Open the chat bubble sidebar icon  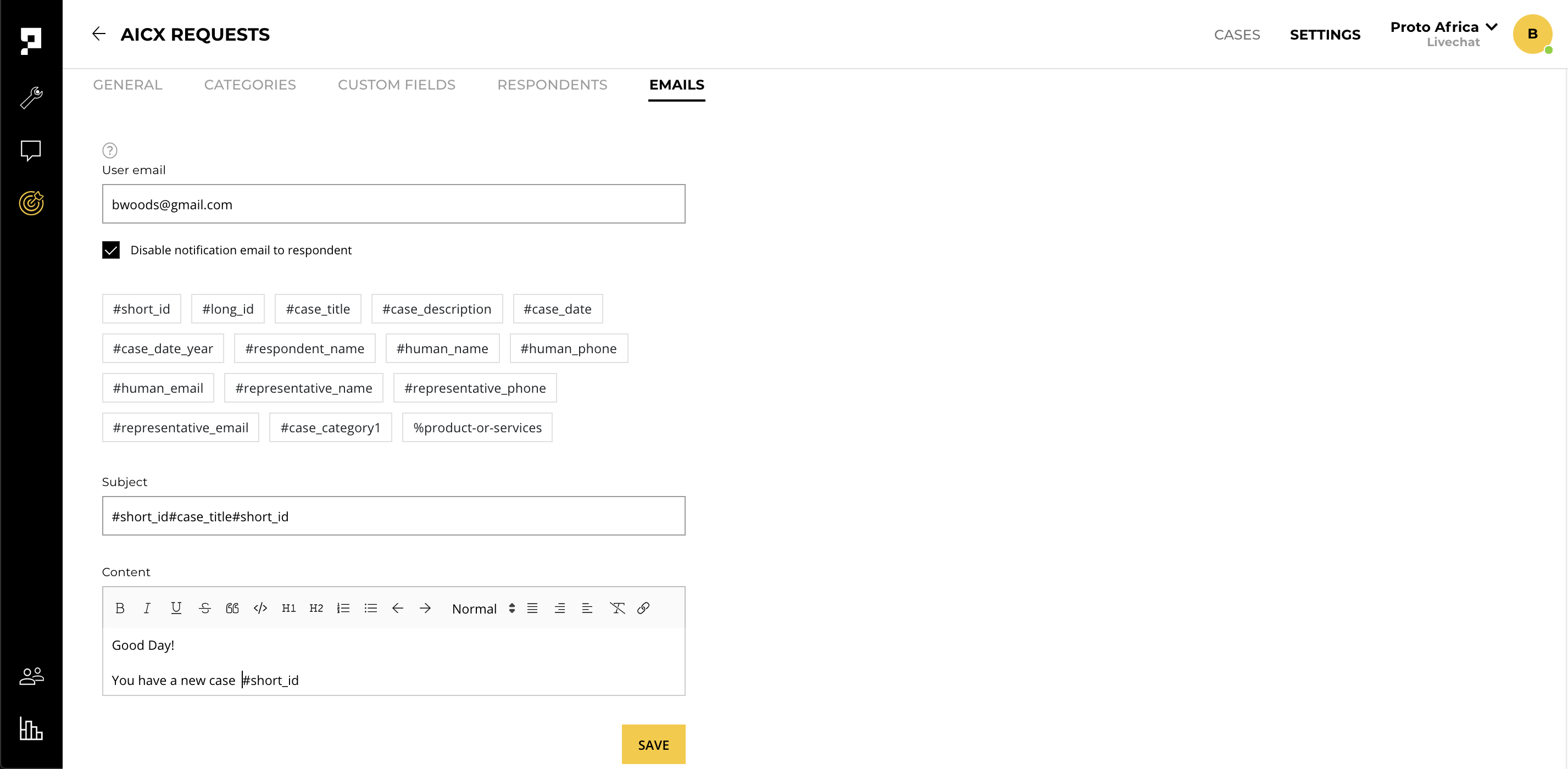[31, 151]
